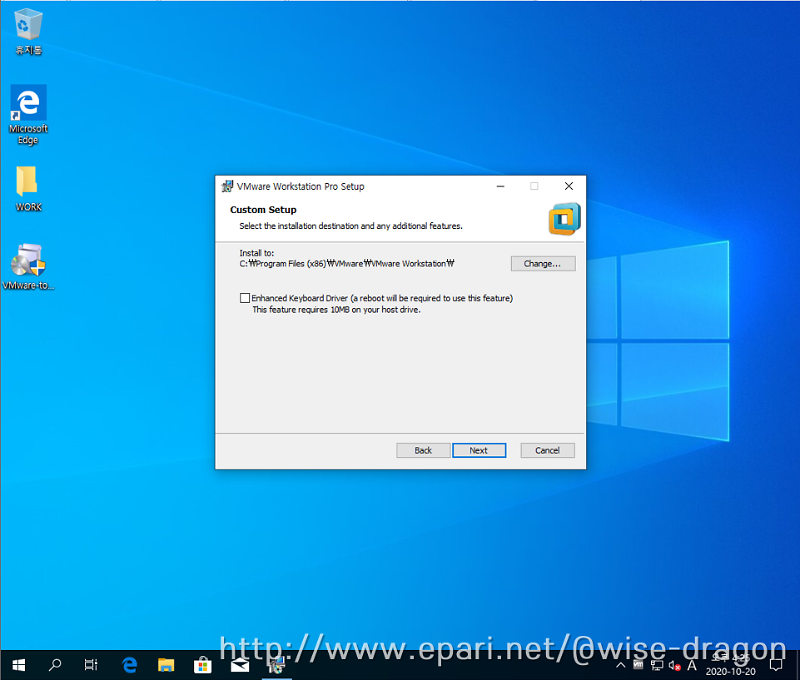
Task: Click the "Custom Setup" heading
Action: [x=263, y=210]
